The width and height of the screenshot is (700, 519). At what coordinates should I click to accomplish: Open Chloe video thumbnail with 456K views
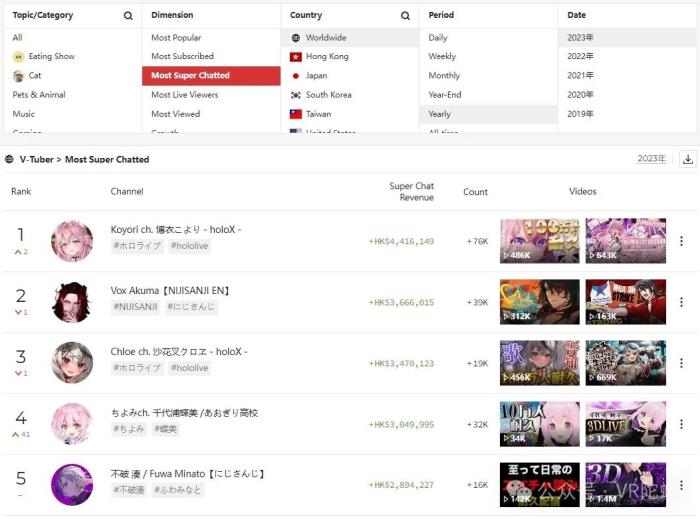pos(540,363)
